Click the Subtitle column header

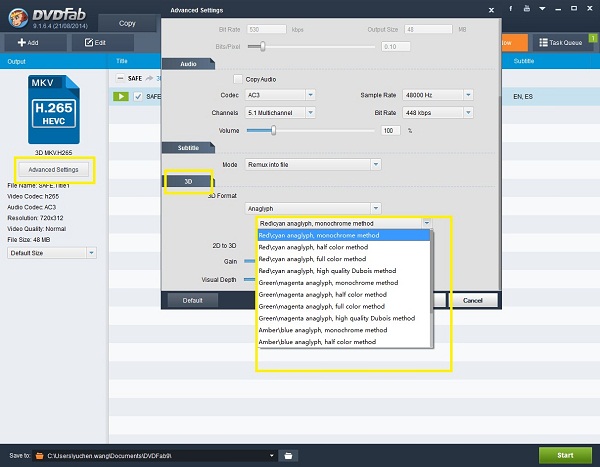tap(524, 61)
